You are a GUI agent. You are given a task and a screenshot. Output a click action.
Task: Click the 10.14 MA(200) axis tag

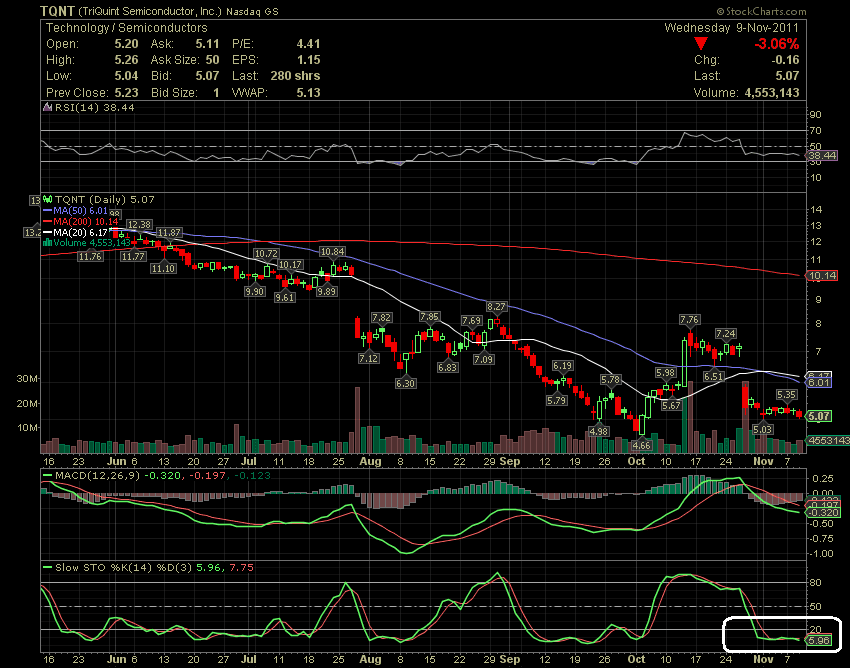(822, 275)
